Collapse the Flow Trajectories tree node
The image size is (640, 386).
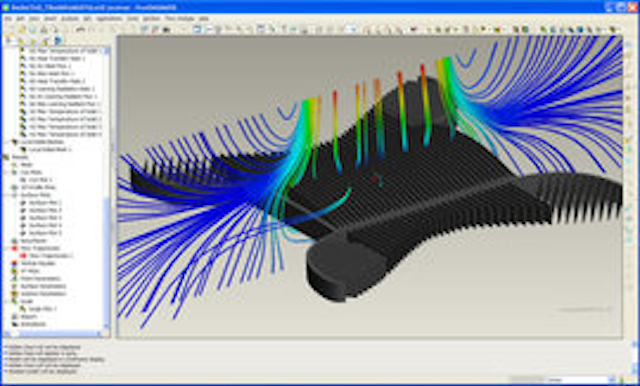(7, 248)
